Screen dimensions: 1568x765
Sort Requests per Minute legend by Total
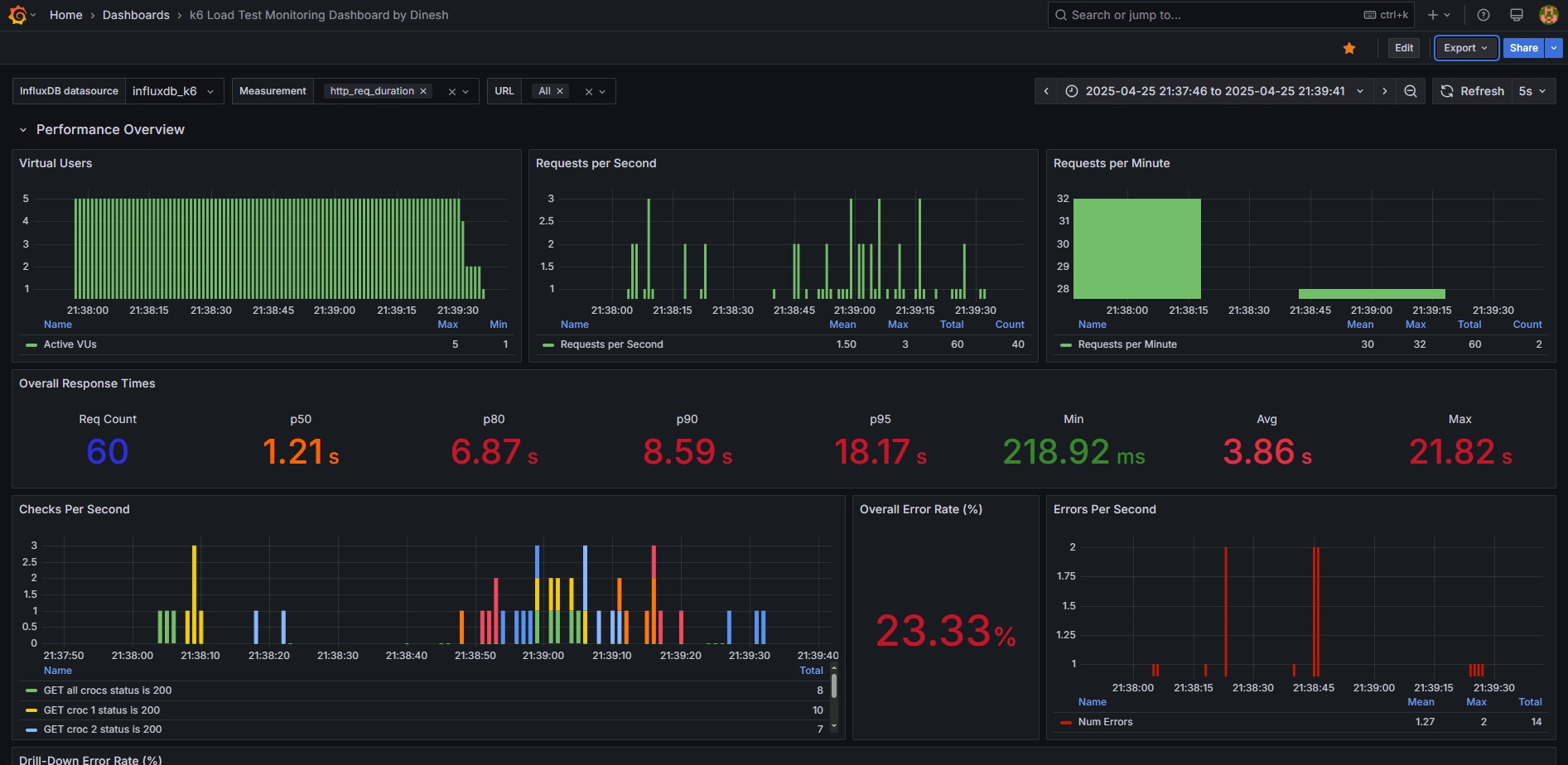tap(1469, 325)
